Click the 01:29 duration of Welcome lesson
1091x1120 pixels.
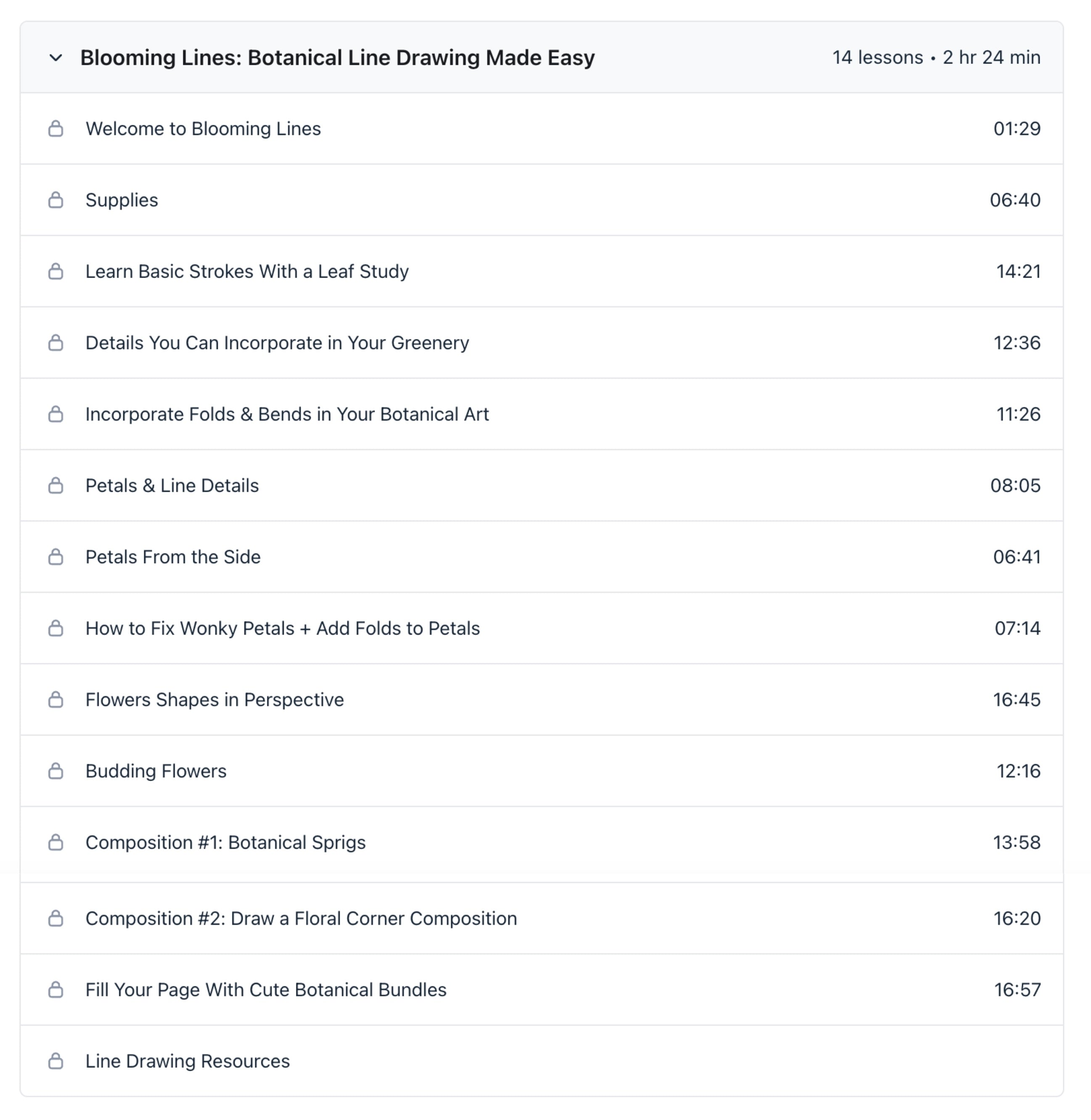point(1017,129)
